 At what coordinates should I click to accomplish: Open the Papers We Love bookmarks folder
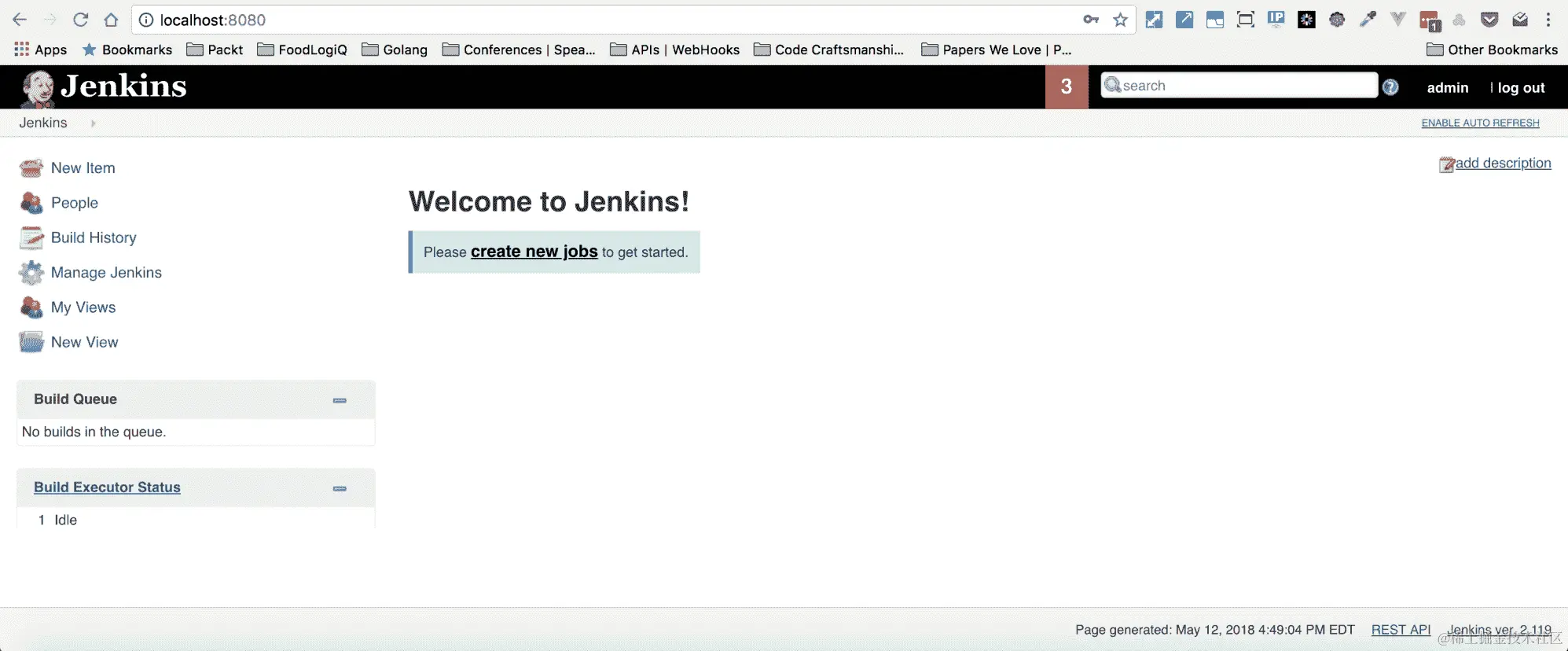[x=997, y=50]
